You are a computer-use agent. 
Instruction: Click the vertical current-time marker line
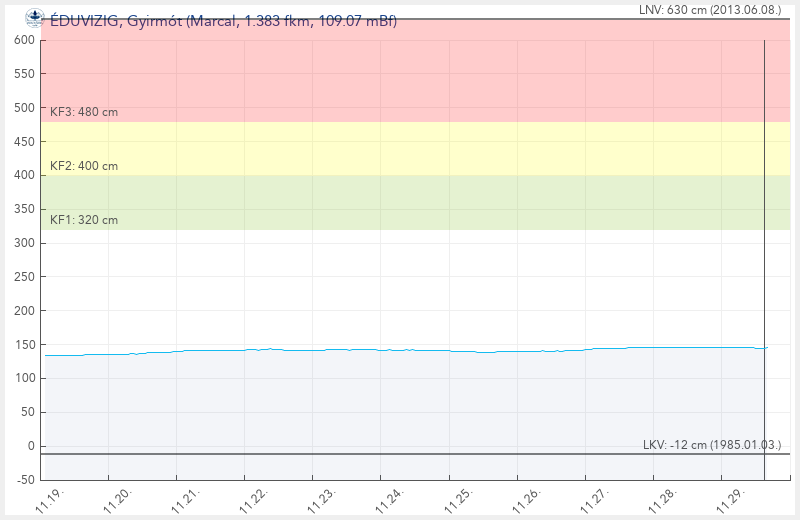coord(764,250)
